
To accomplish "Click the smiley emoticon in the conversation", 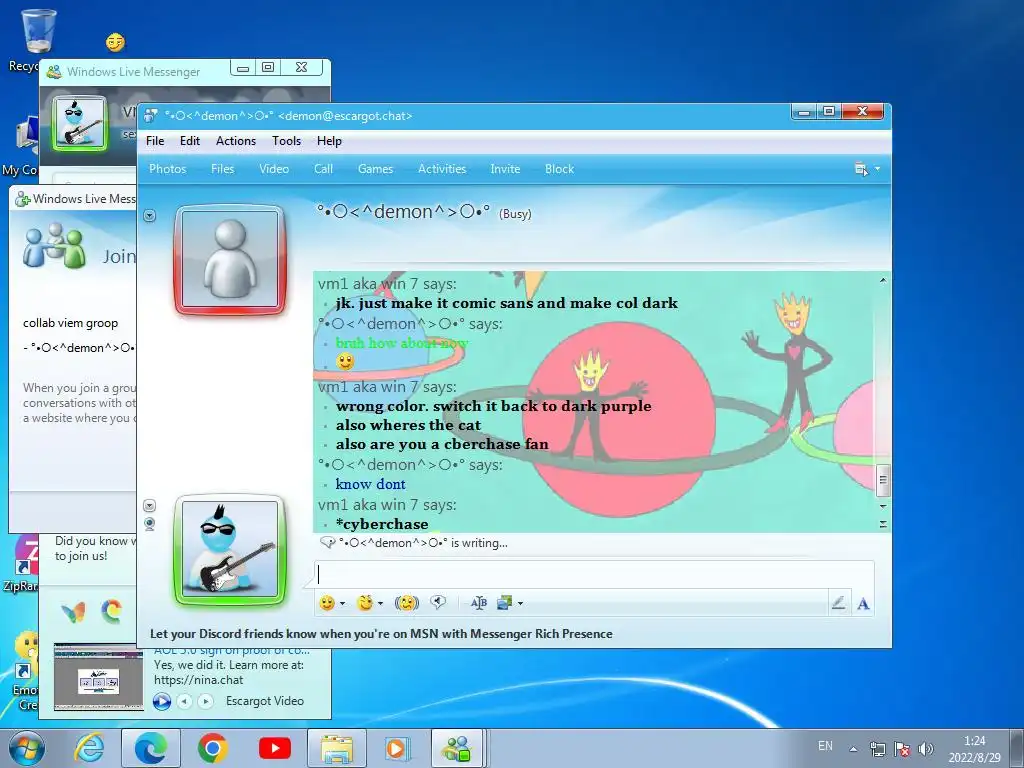I will (345, 361).
